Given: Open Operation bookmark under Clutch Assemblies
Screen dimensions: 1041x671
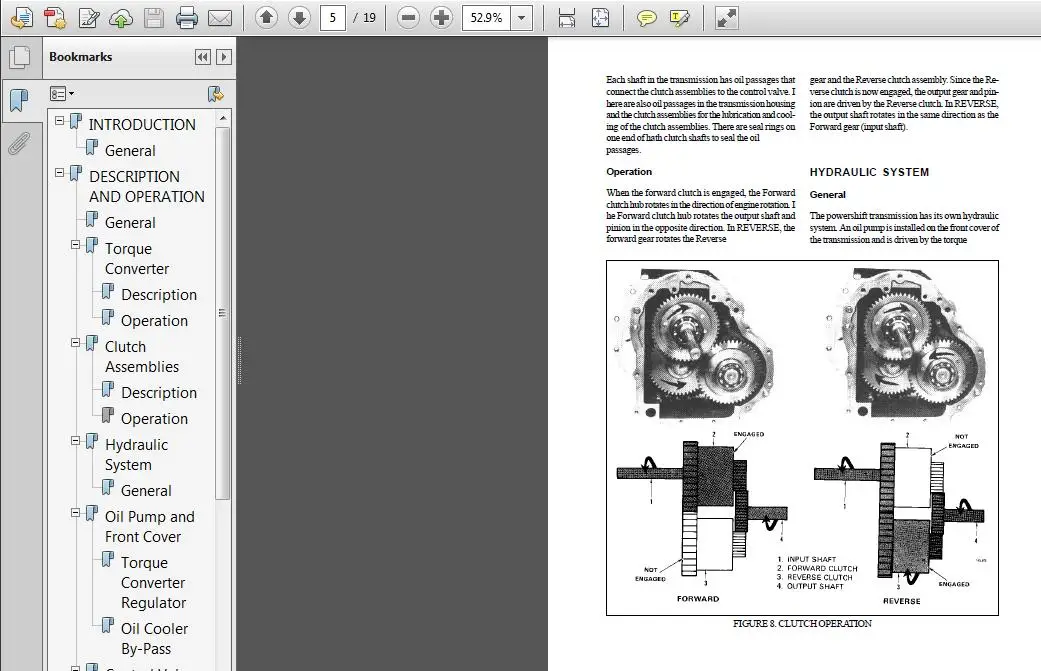Looking at the screenshot, I should (x=154, y=419).
